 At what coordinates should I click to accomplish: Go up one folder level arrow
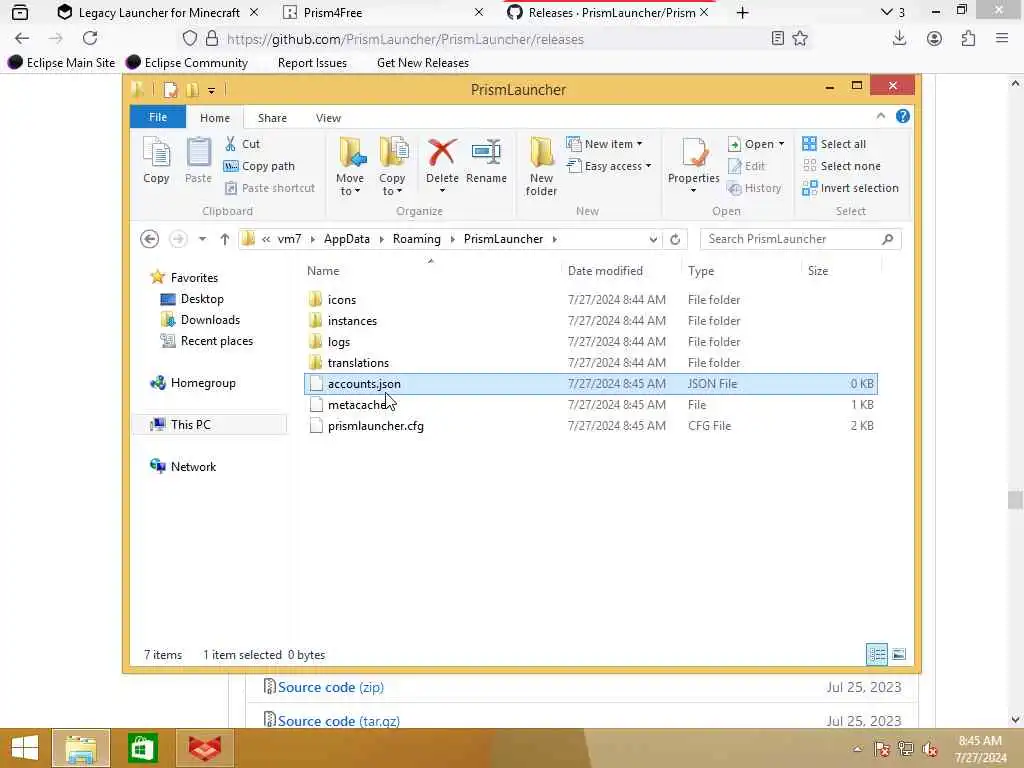pos(225,239)
